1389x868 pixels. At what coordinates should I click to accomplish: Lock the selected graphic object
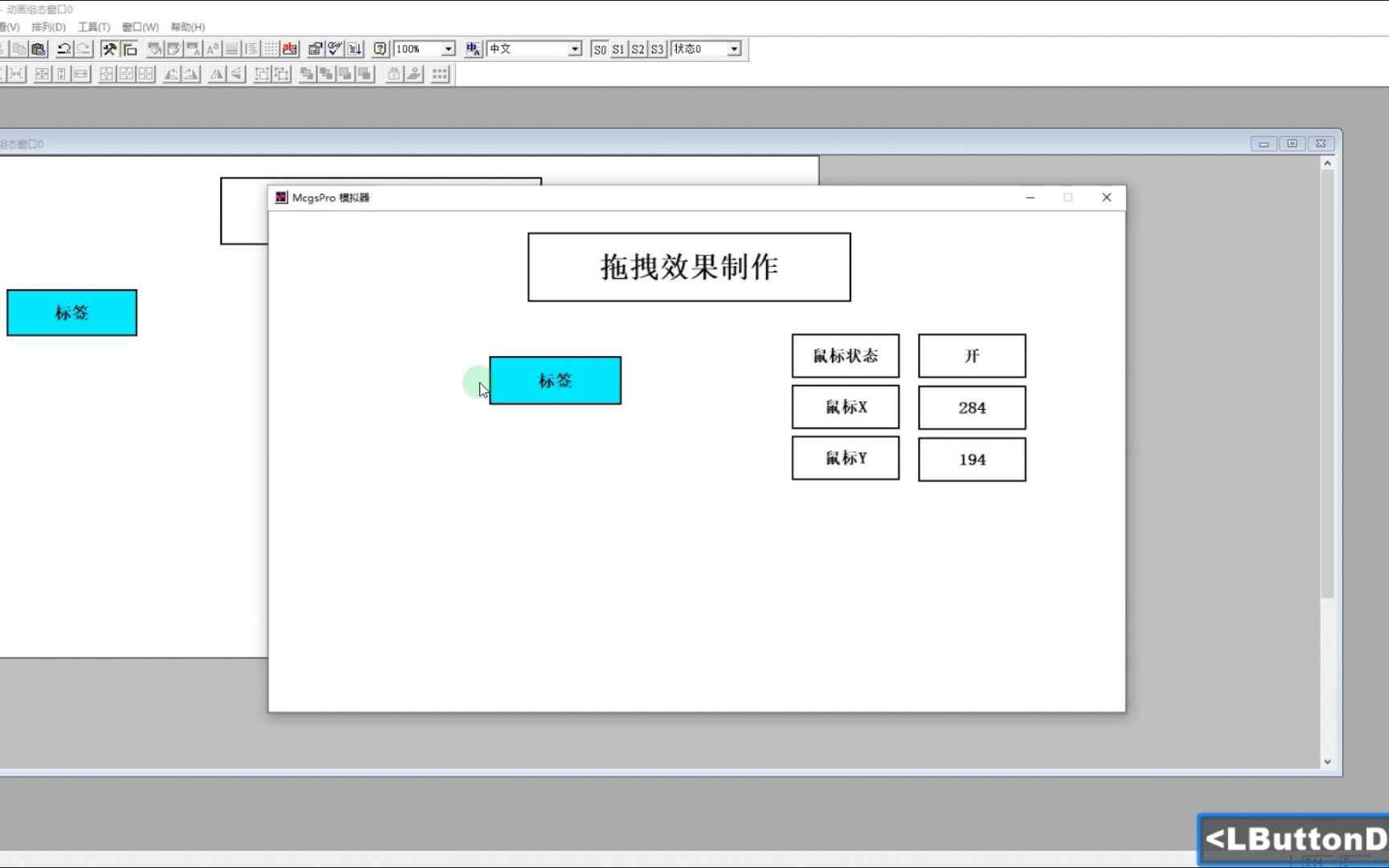pos(393,74)
